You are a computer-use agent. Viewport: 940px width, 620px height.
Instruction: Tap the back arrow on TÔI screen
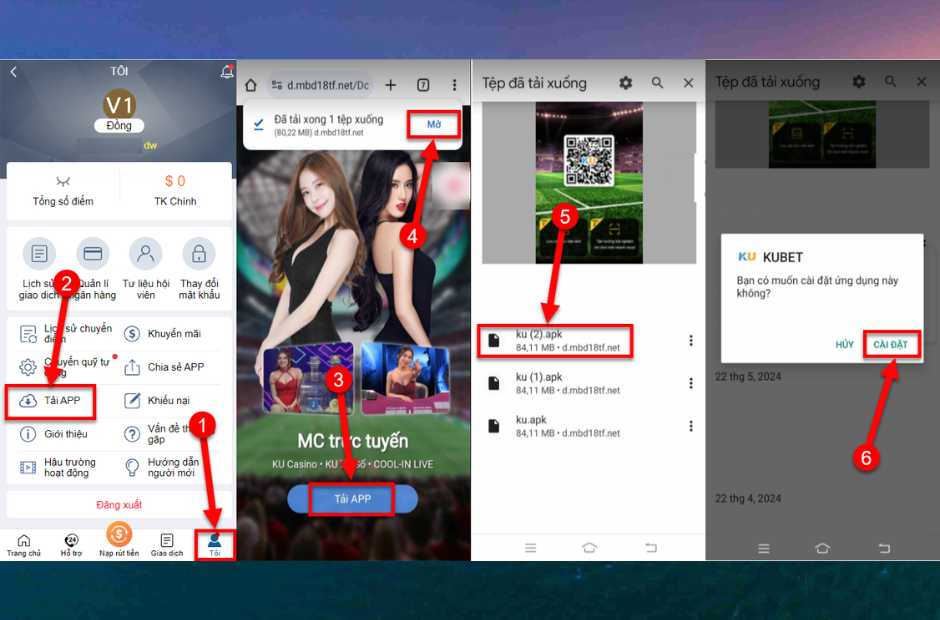point(14,72)
